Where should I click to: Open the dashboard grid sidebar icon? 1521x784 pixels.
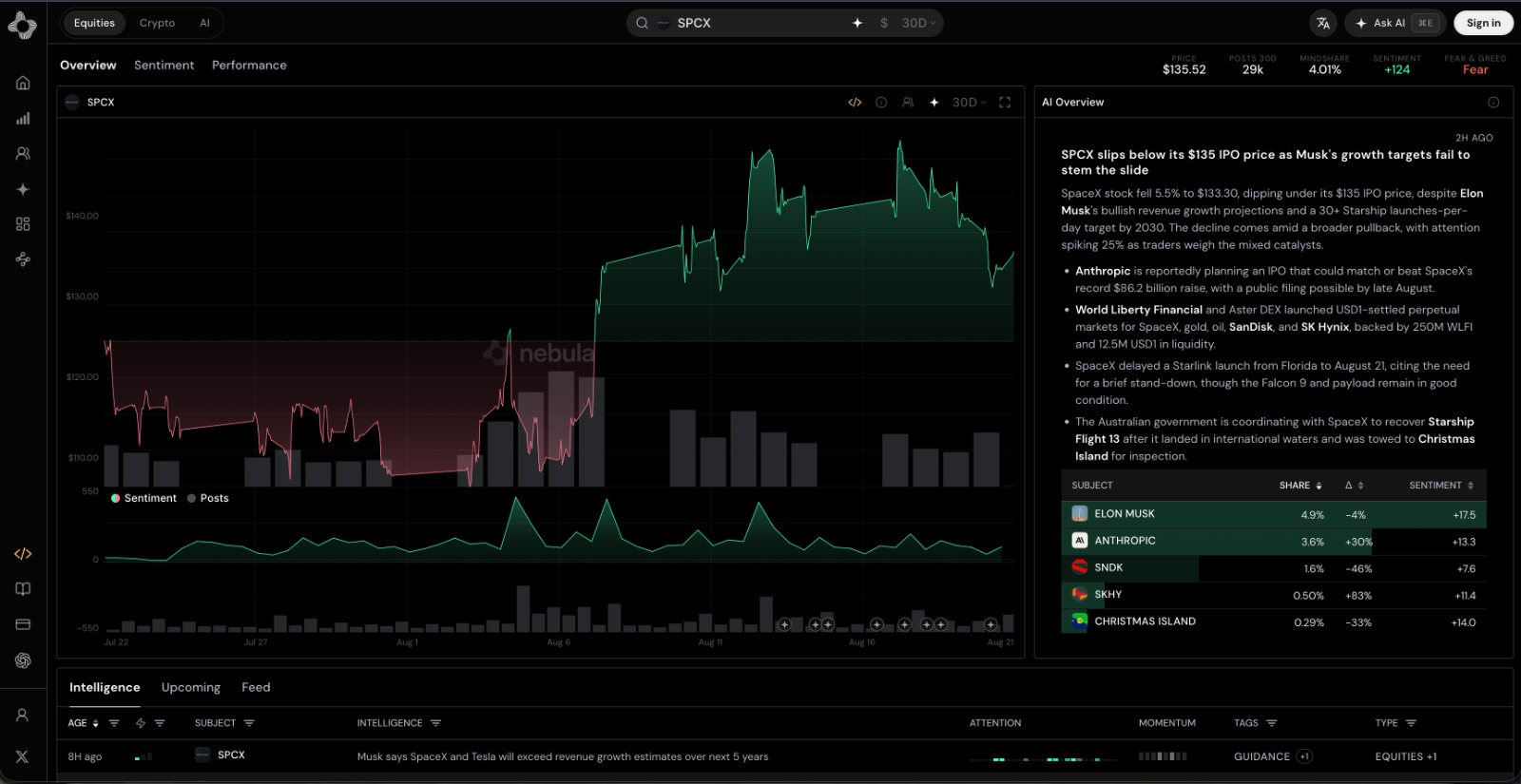(23, 224)
